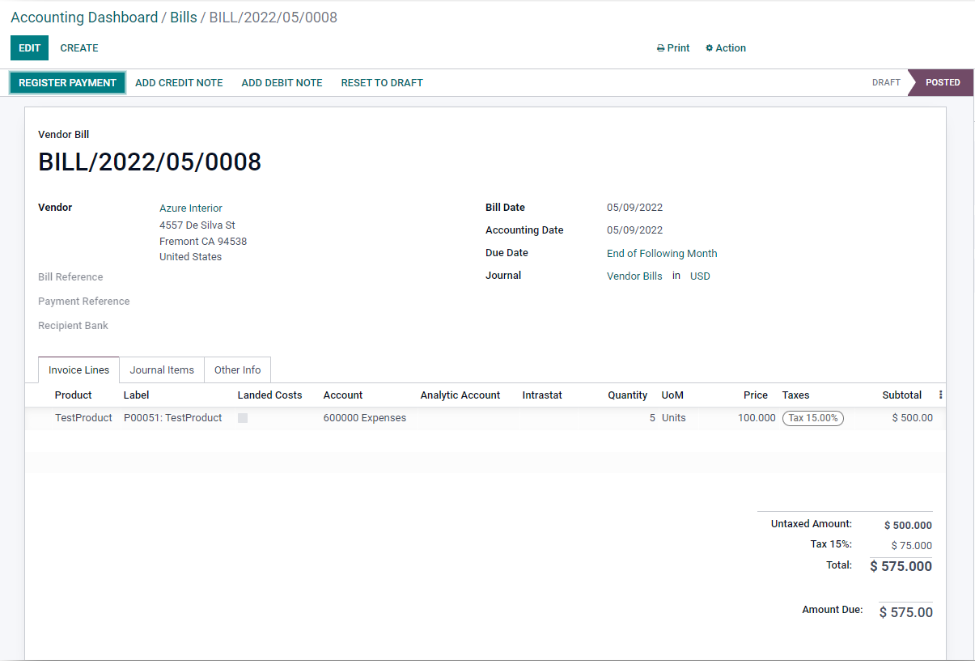
Task: Click the Untaxed Amount $ 500.000 value
Action: 908,525
